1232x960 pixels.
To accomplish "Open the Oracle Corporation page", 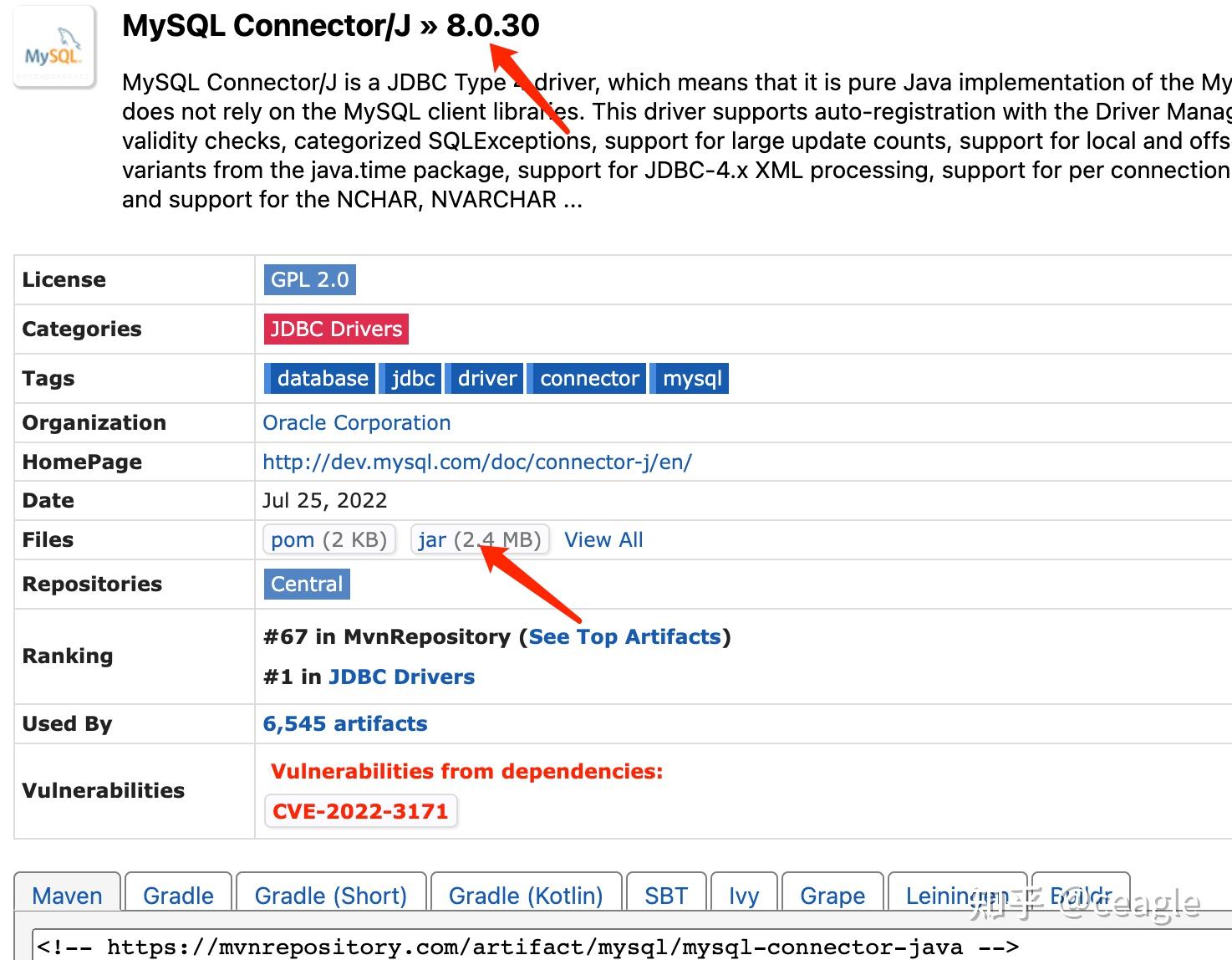I will tap(356, 422).
